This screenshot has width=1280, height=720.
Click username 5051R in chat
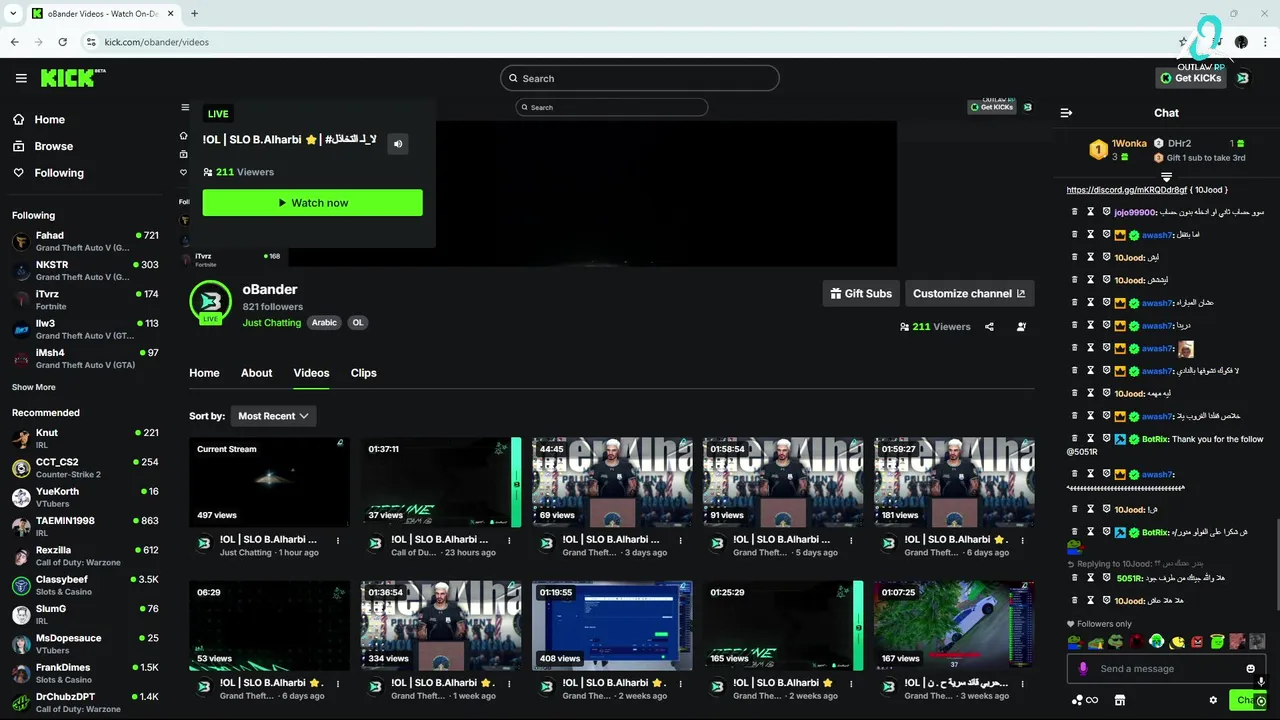click(1129, 578)
